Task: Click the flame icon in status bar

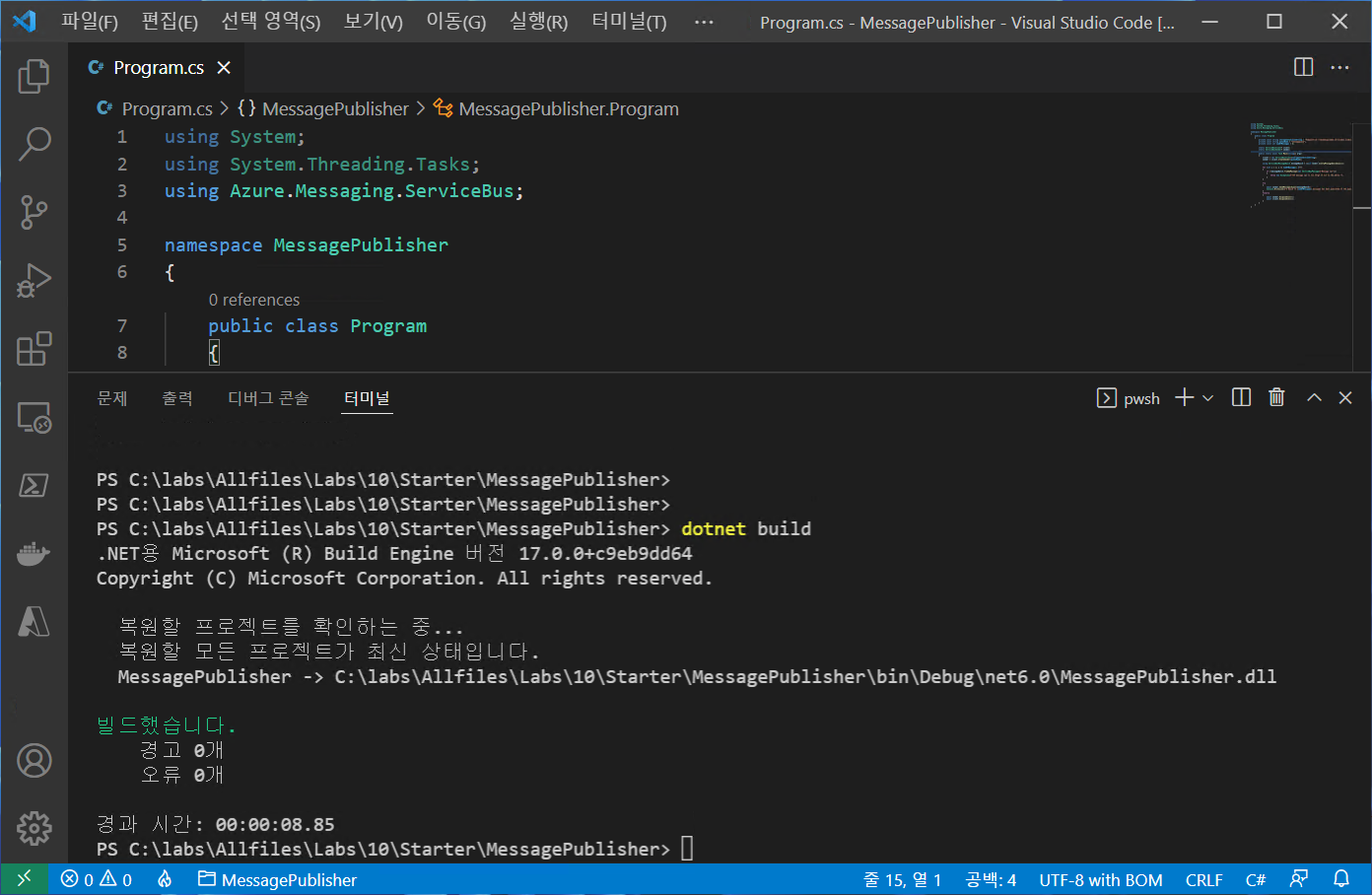Action: (x=165, y=879)
